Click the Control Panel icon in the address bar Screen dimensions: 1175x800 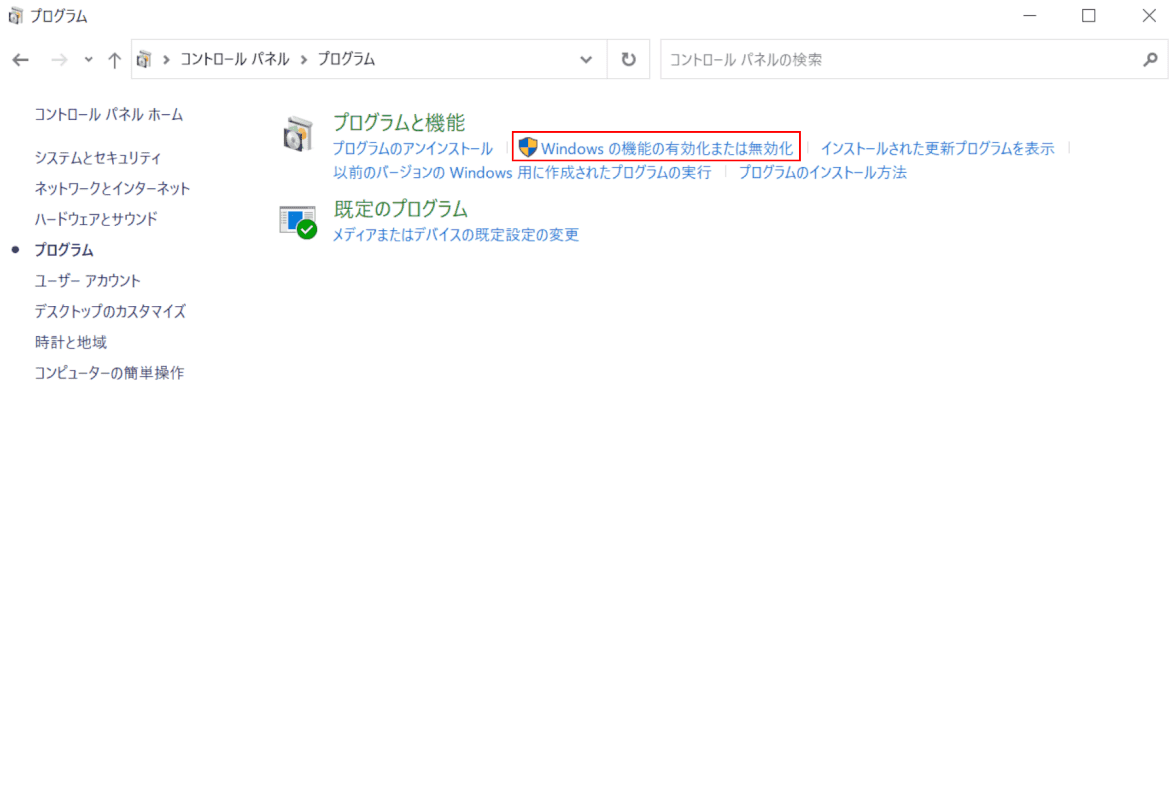(x=145, y=59)
